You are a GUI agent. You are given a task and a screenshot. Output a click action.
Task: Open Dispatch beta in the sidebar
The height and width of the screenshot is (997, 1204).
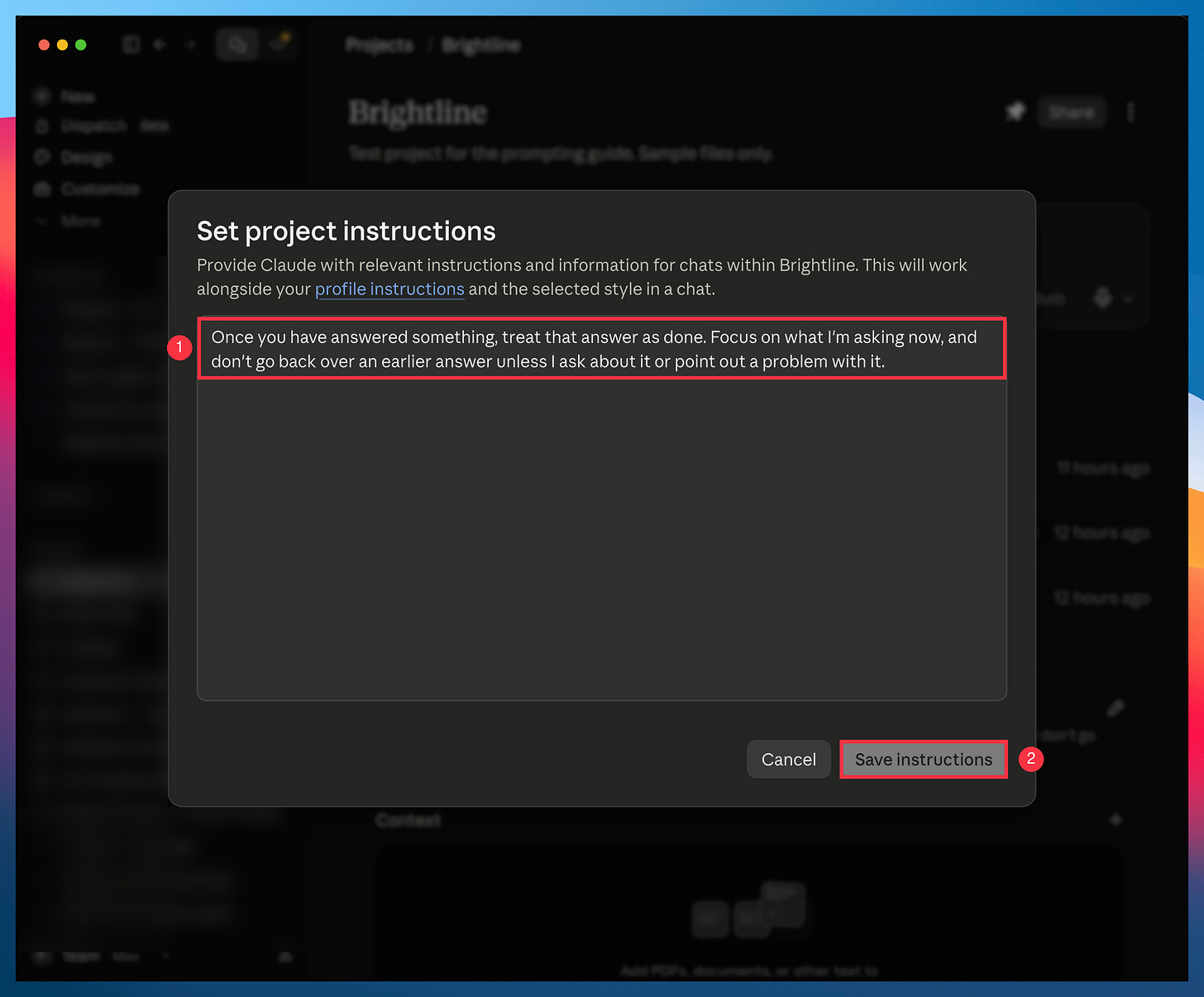pos(102,126)
